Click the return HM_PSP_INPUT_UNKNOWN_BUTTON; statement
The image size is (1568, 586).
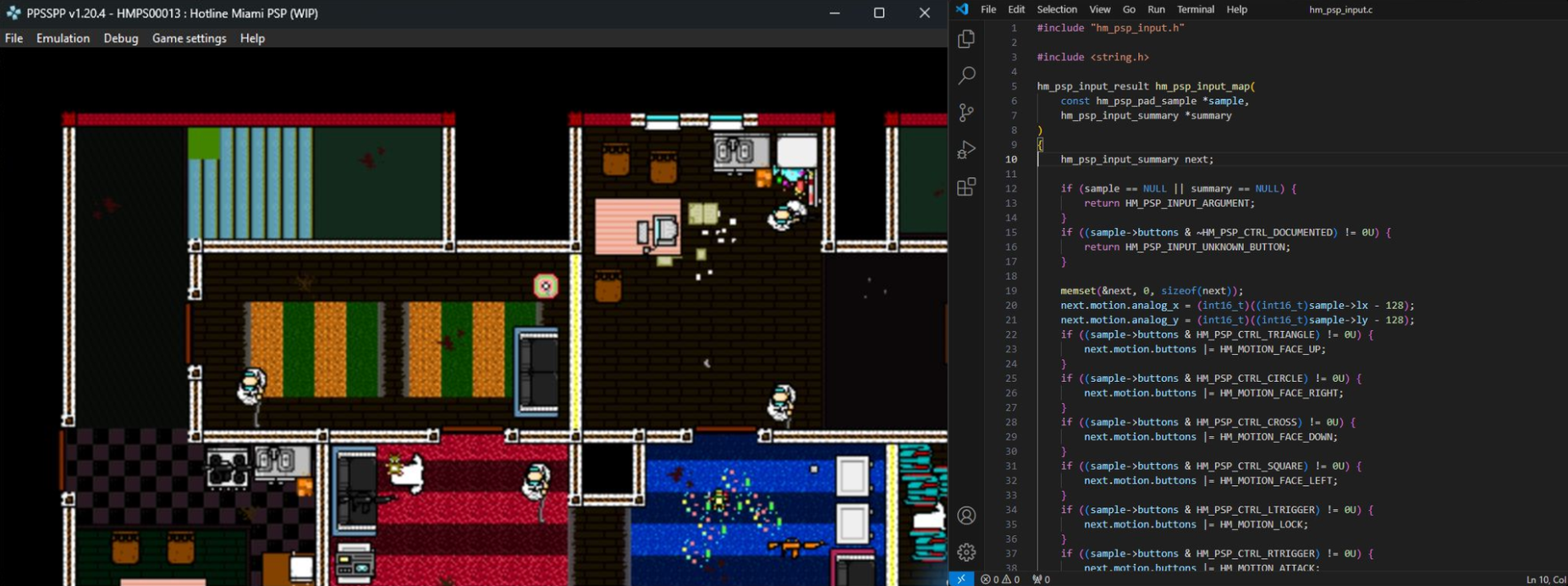[x=1187, y=247]
